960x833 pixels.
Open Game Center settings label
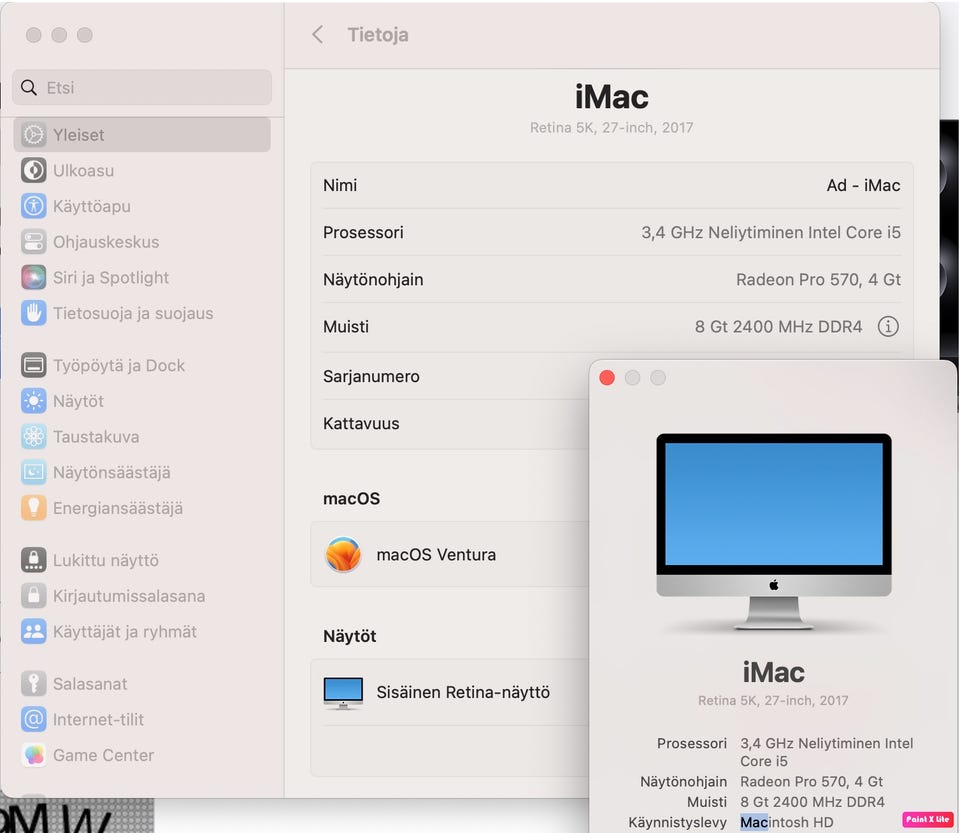point(103,755)
